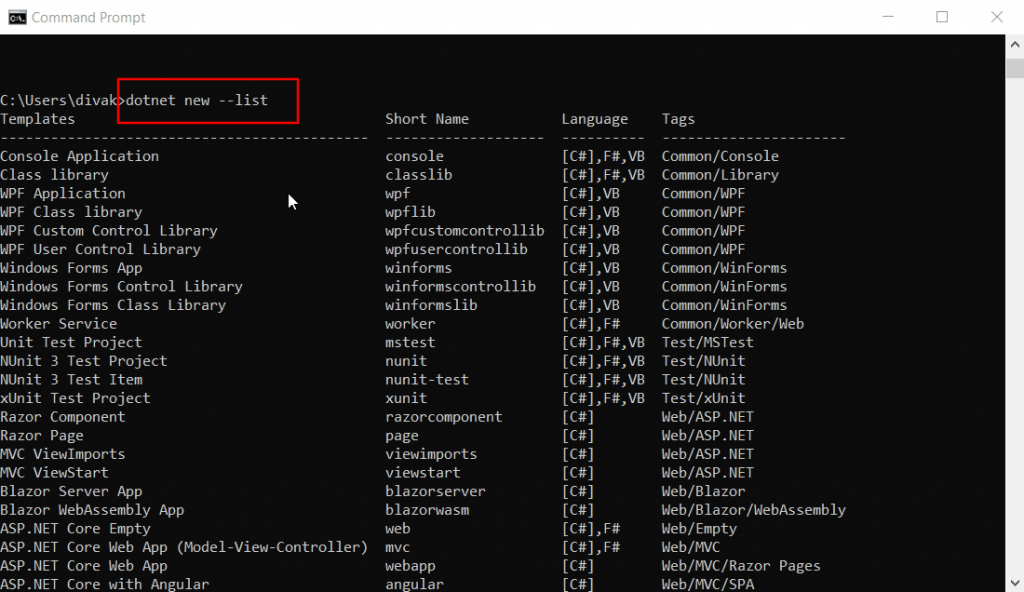Click 'WPF Application' template name

(x=63, y=193)
